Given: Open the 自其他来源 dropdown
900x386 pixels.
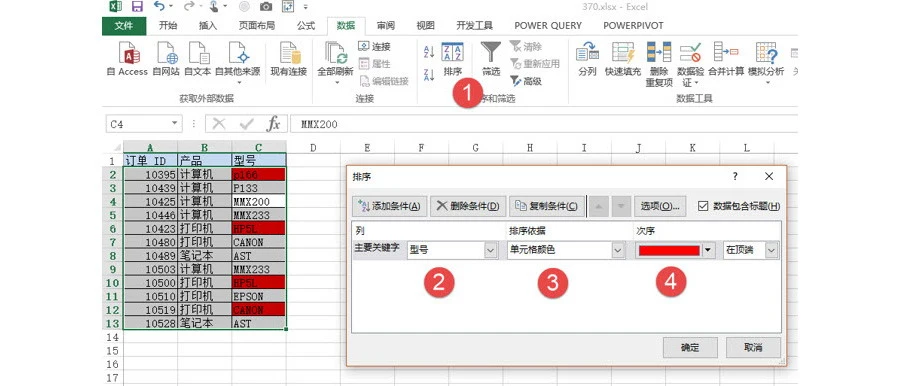Looking at the screenshot, I should click(238, 83).
